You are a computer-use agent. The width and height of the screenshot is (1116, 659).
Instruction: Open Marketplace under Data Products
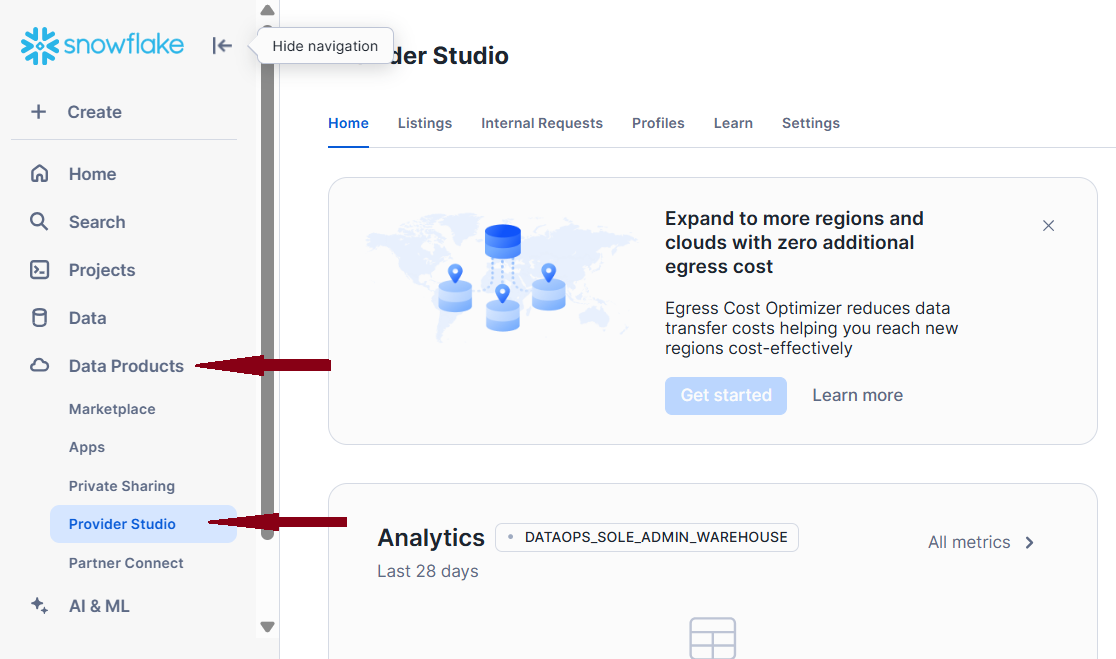pyautogui.click(x=112, y=409)
